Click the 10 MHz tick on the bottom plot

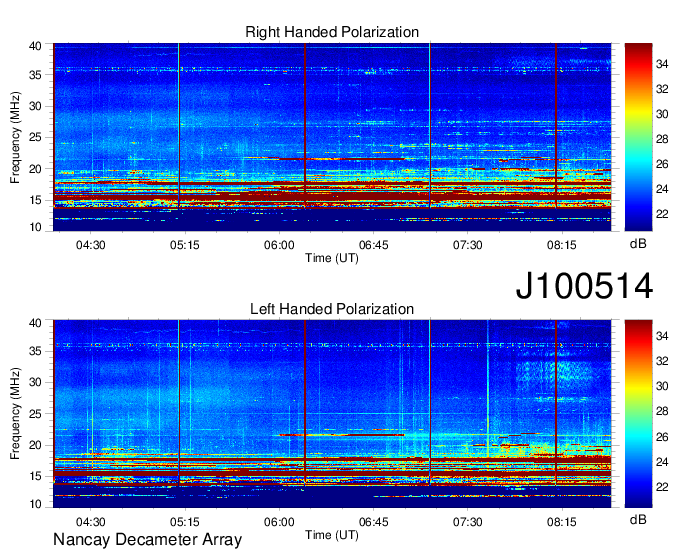[36, 504]
